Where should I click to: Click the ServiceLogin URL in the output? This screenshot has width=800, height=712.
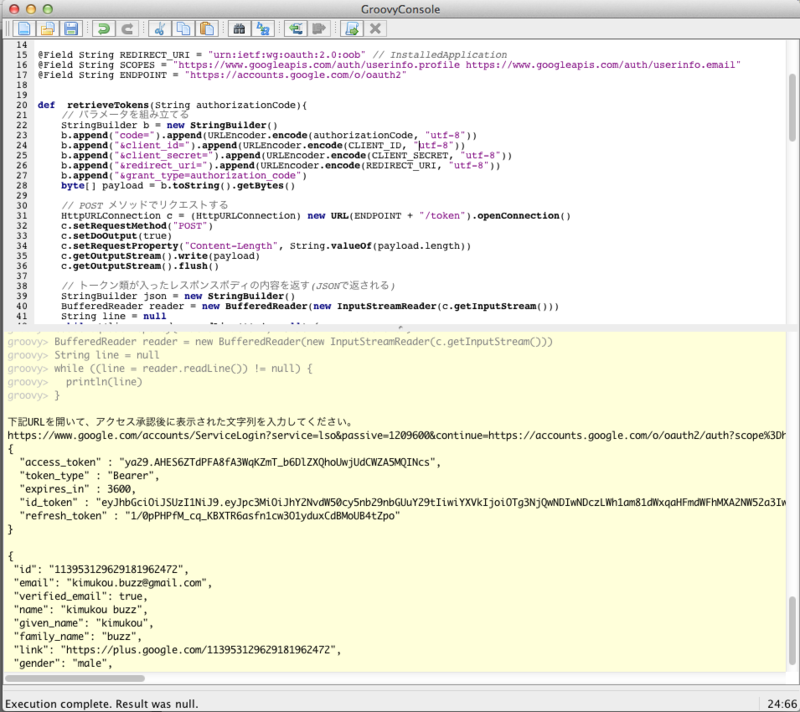[396, 436]
